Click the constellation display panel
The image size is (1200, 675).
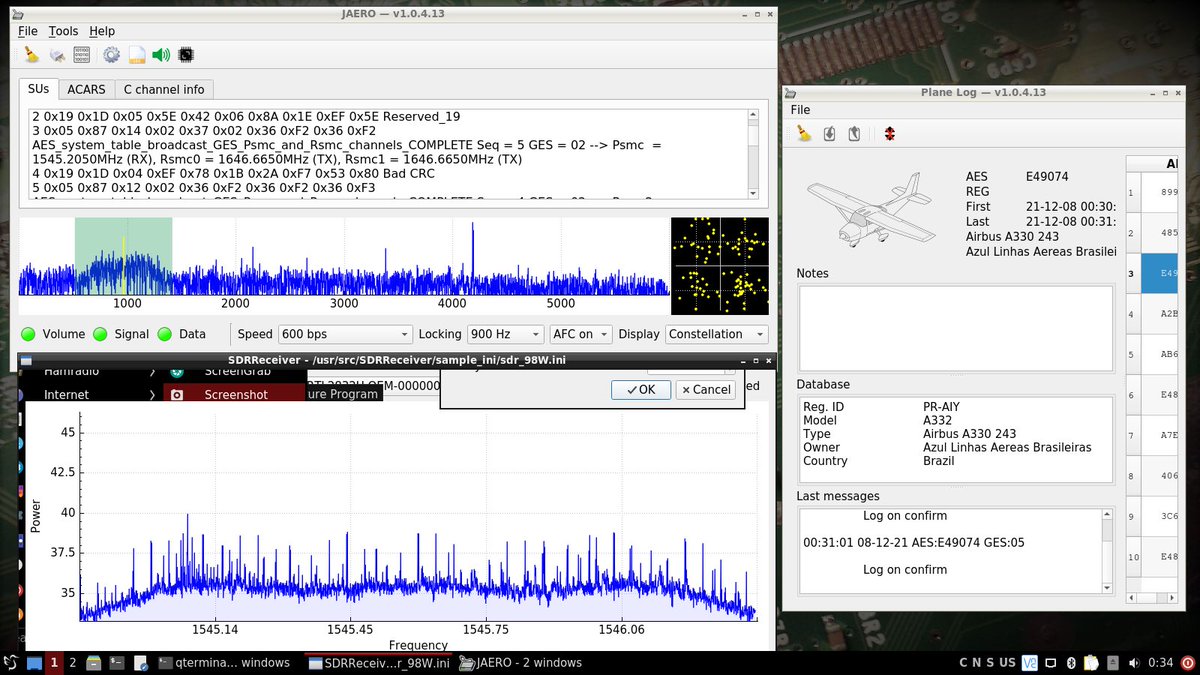click(720, 266)
